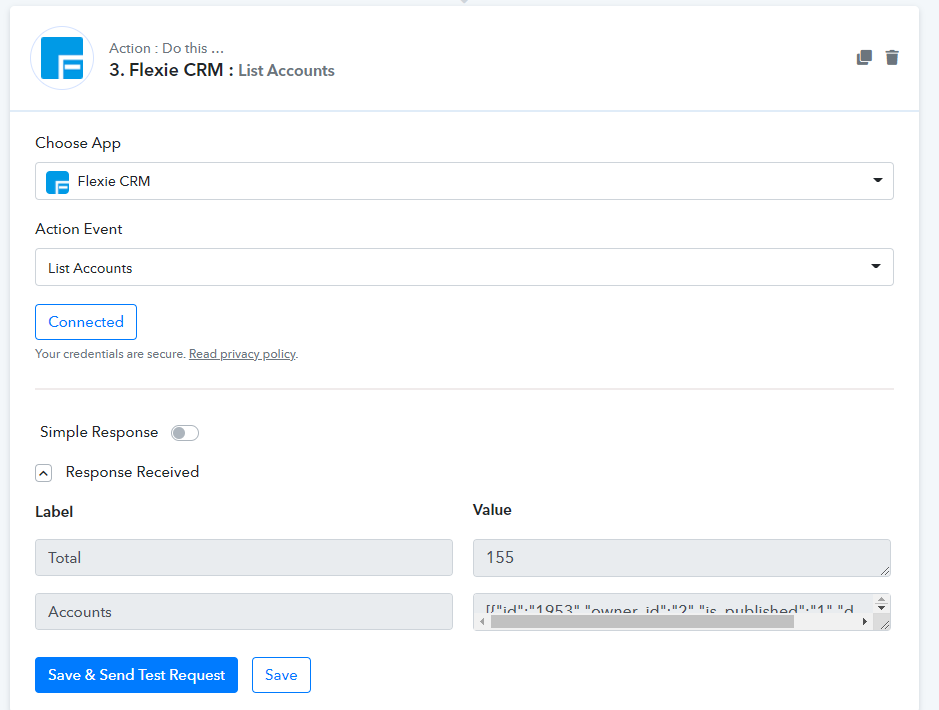
Task: Open the Choose App dropdown showing Flexie CRM
Action: pyautogui.click(x=464, y=181)
